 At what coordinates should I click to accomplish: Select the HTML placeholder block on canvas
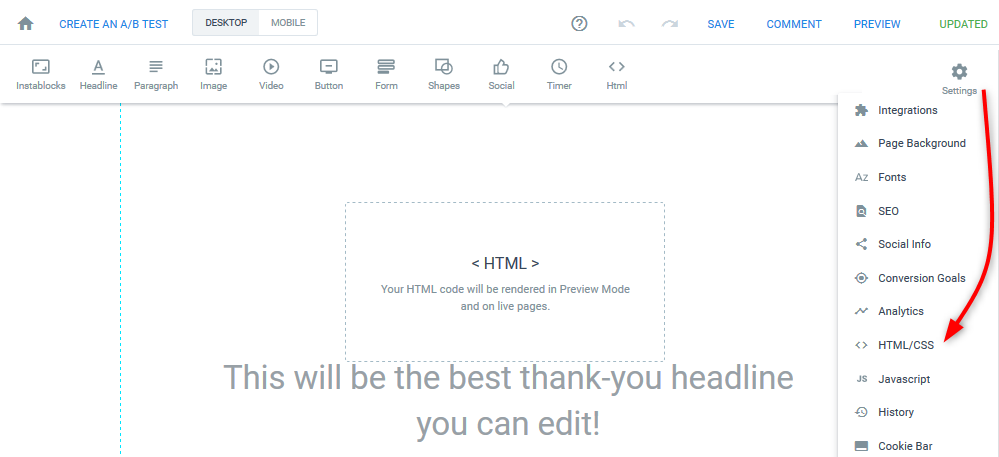click(x=505, y=281)
